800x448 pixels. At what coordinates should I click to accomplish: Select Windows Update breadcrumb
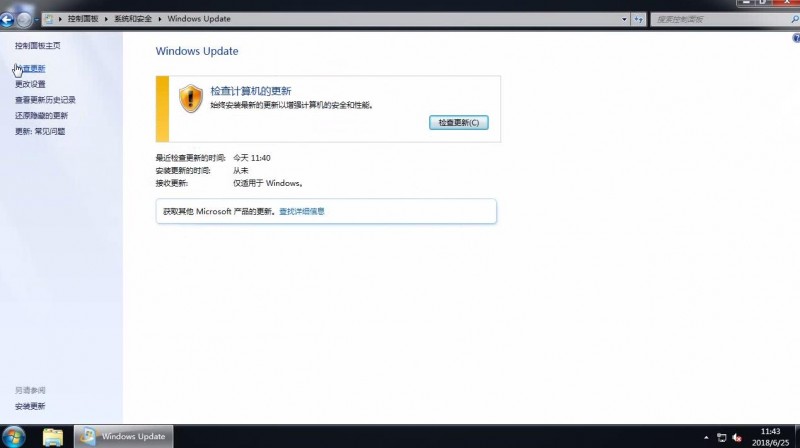199,18
